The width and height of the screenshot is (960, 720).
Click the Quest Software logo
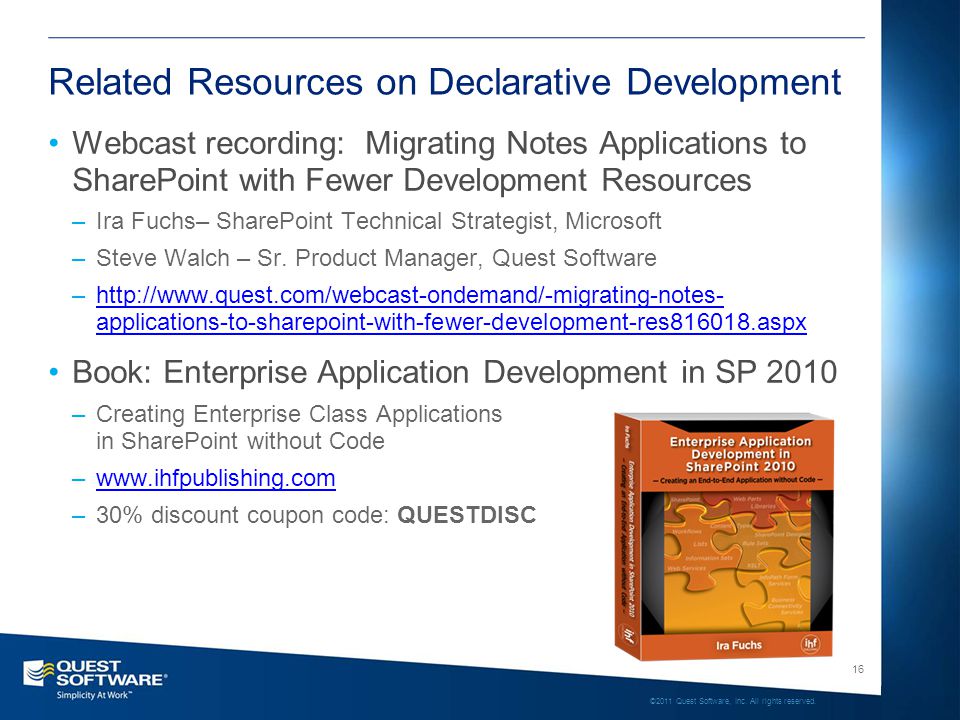(x=94, y=680)
